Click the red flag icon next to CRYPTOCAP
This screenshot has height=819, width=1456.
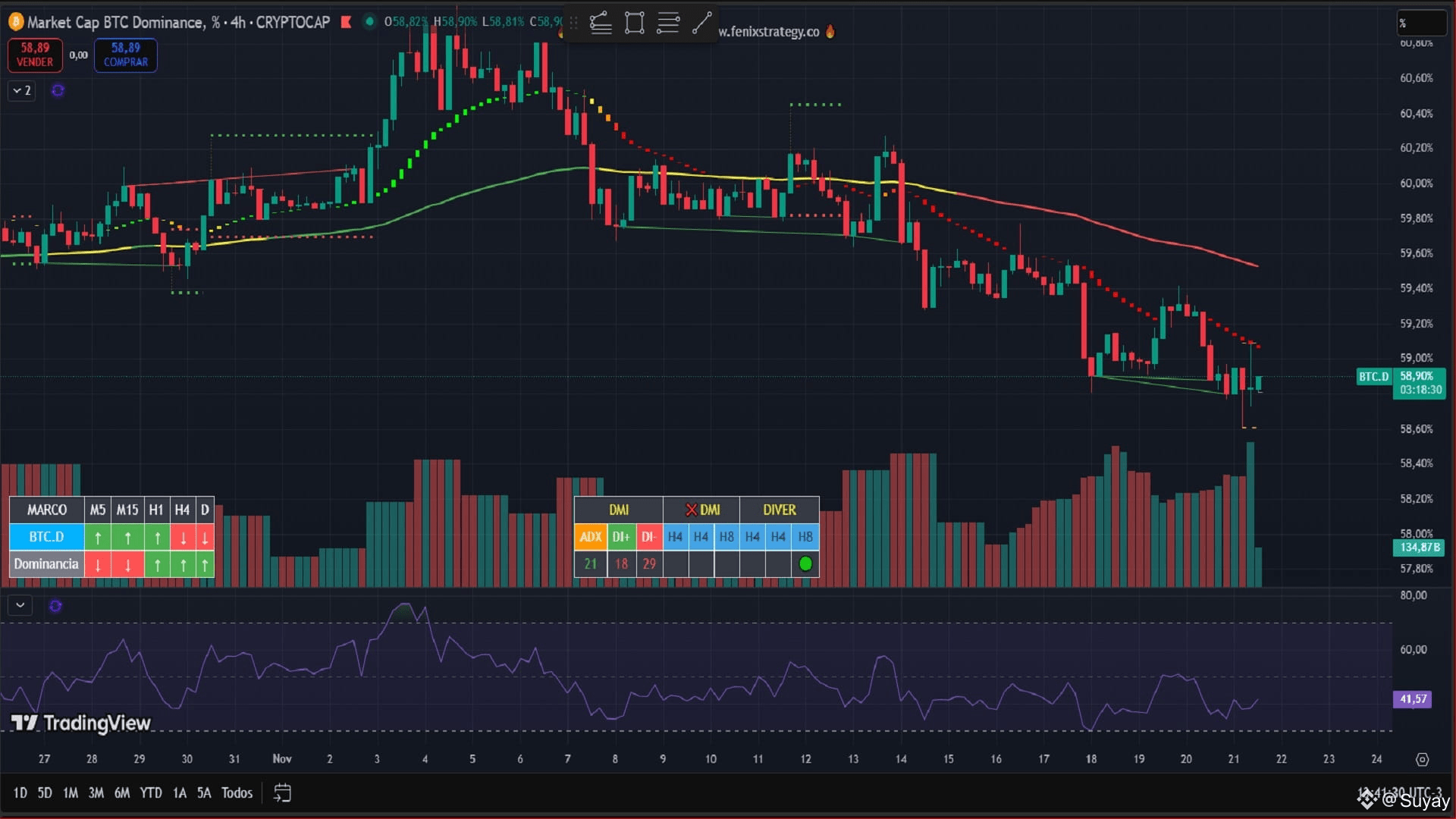(x=347, y=22)
